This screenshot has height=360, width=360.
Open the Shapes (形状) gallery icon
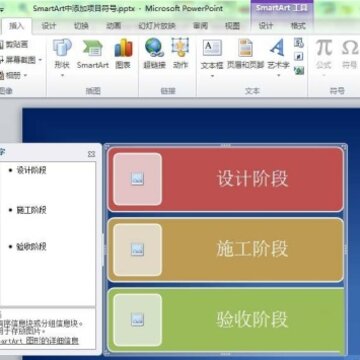tap(62, 48)
